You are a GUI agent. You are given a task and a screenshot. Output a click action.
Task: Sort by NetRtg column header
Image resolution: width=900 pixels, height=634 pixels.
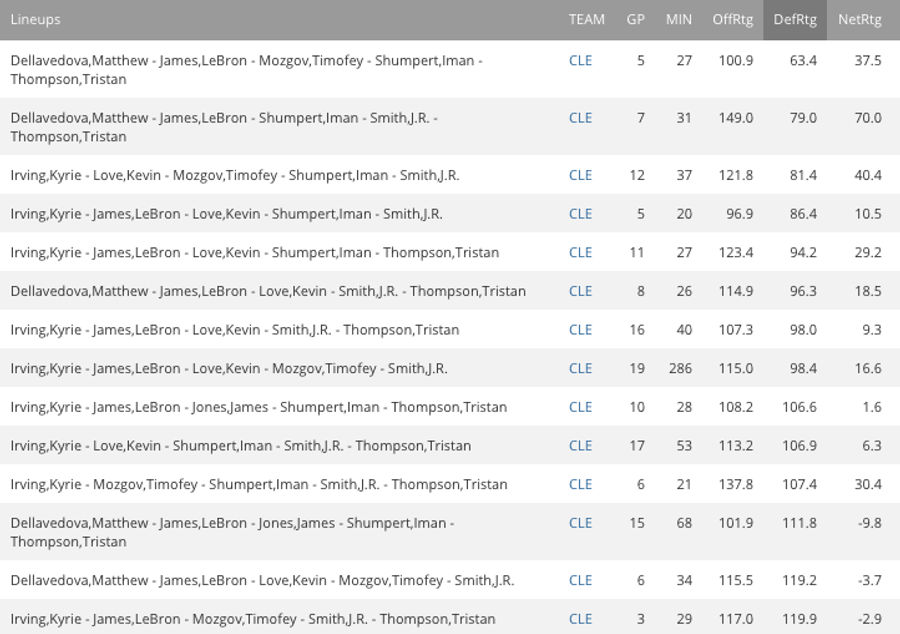pyautogui.click(x=859, y=20)
